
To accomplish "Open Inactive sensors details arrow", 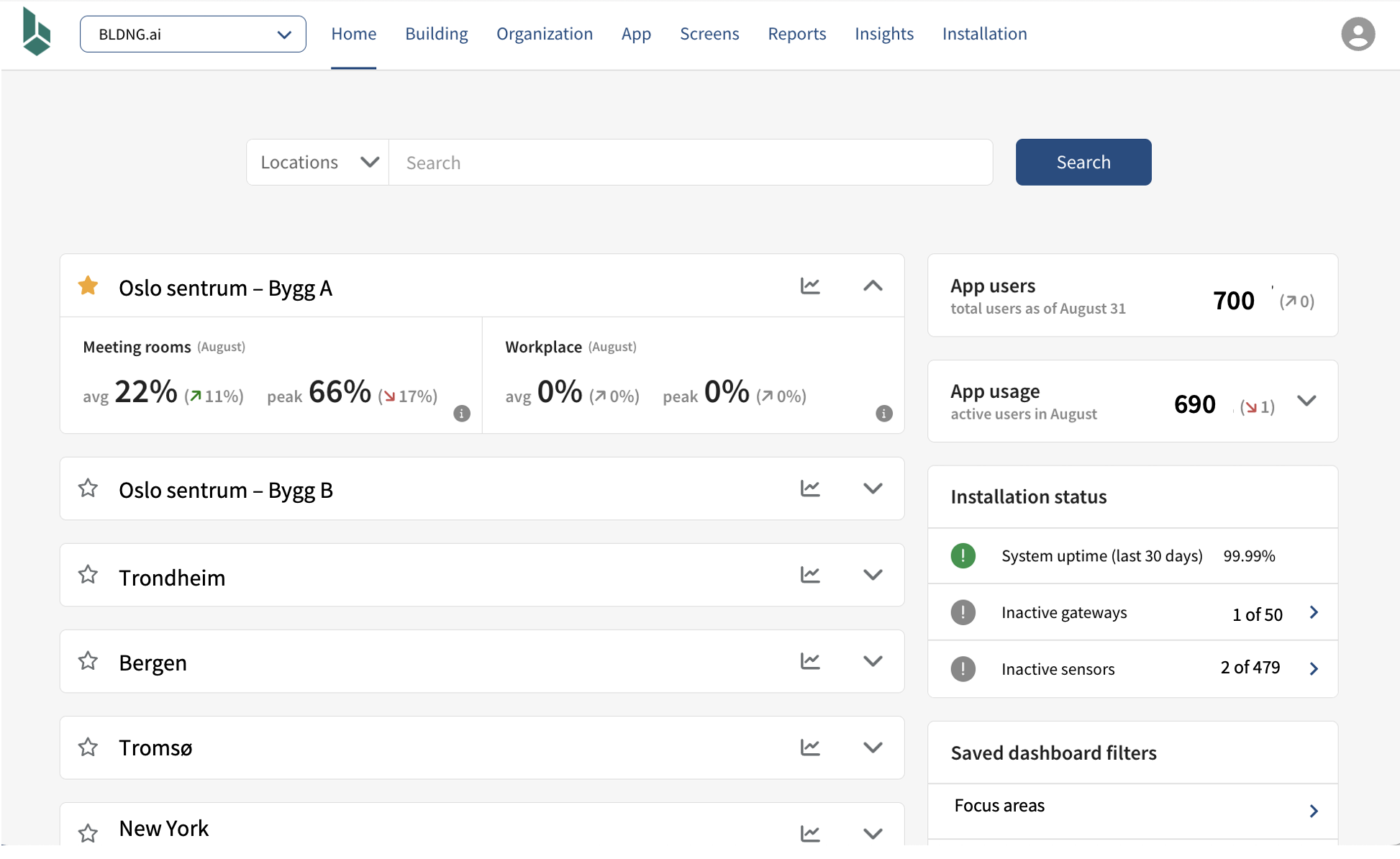I will pyautogui.click(x=1314, y=668).
